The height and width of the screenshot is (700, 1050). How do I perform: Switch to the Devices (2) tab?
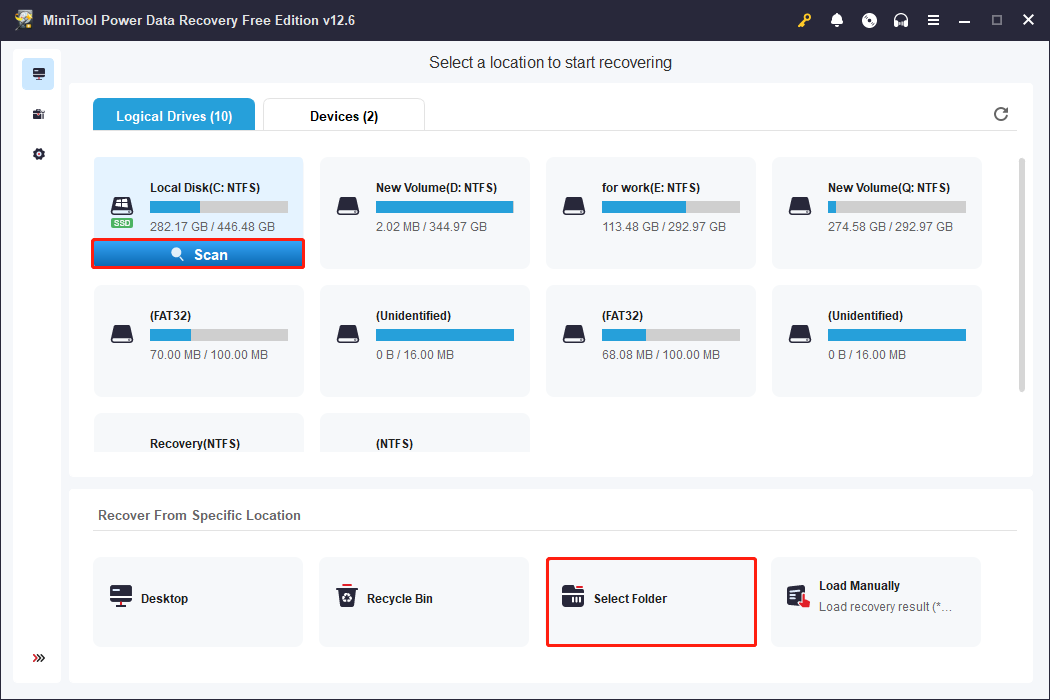tap(344, 116)
